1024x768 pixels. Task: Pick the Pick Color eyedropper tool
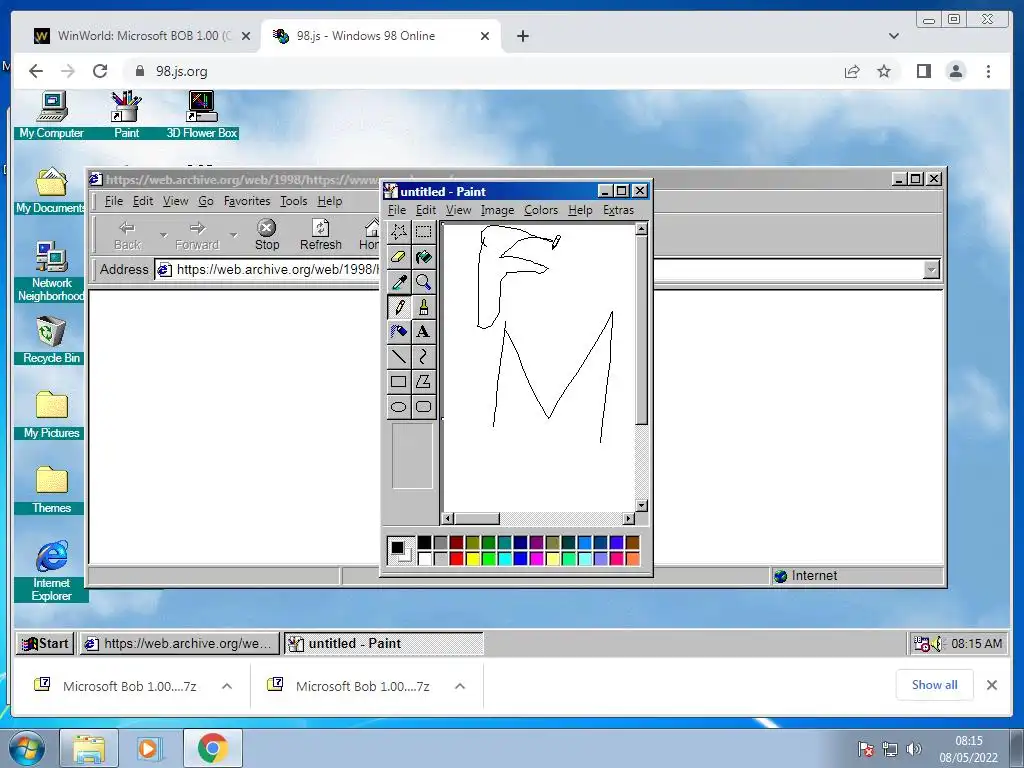click(x=398, y=281)
